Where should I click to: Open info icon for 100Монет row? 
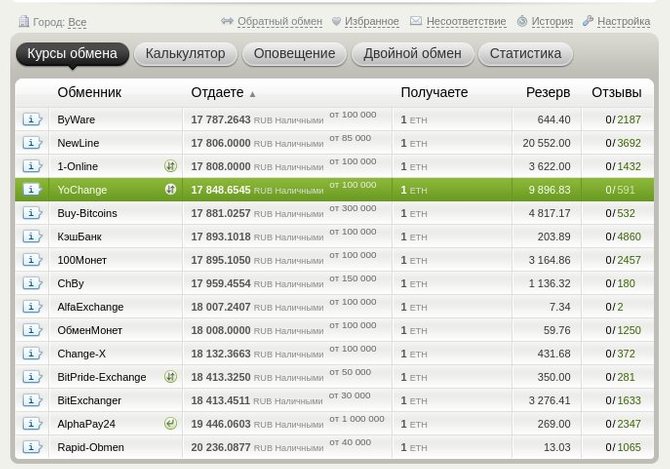click(x=32, y=260)
